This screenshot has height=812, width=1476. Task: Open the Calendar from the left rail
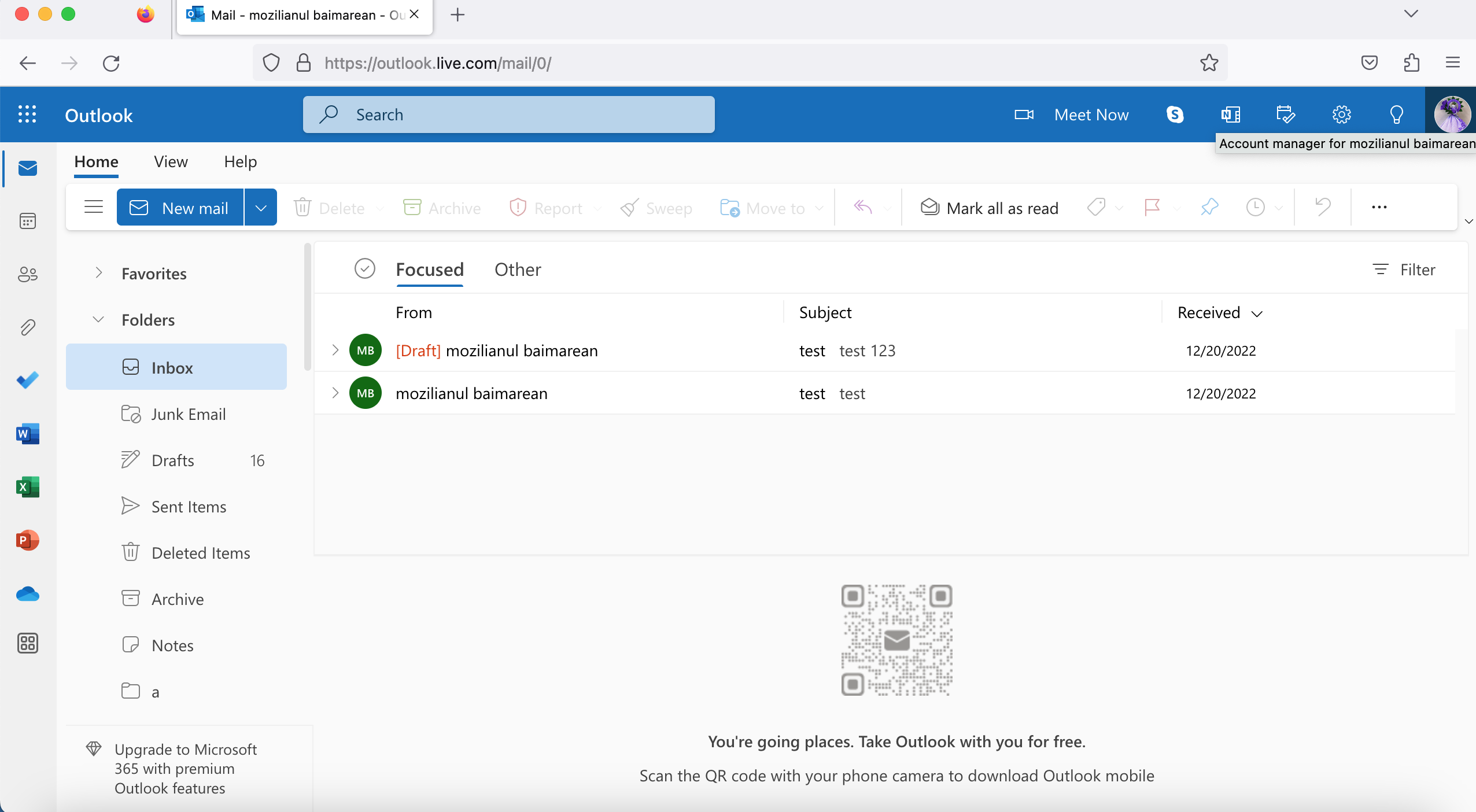[27, 221]
